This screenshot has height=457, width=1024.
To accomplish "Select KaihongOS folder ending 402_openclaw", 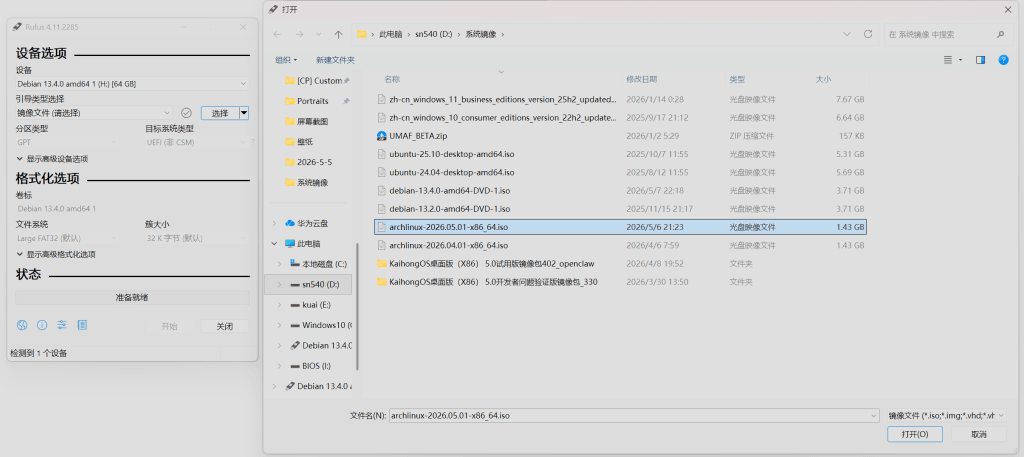I will 620,264.
